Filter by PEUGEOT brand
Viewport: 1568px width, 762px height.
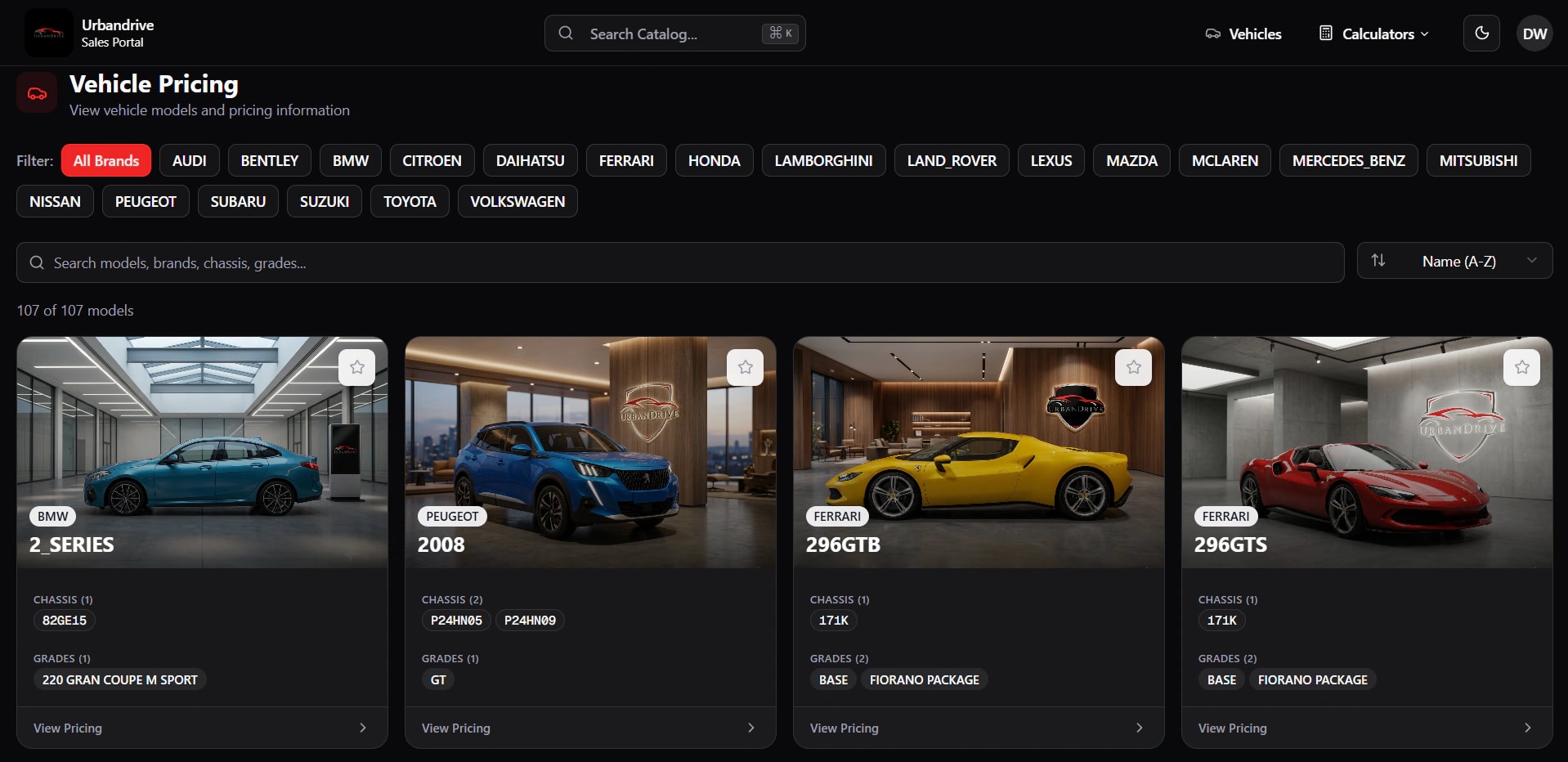[146, 201]
